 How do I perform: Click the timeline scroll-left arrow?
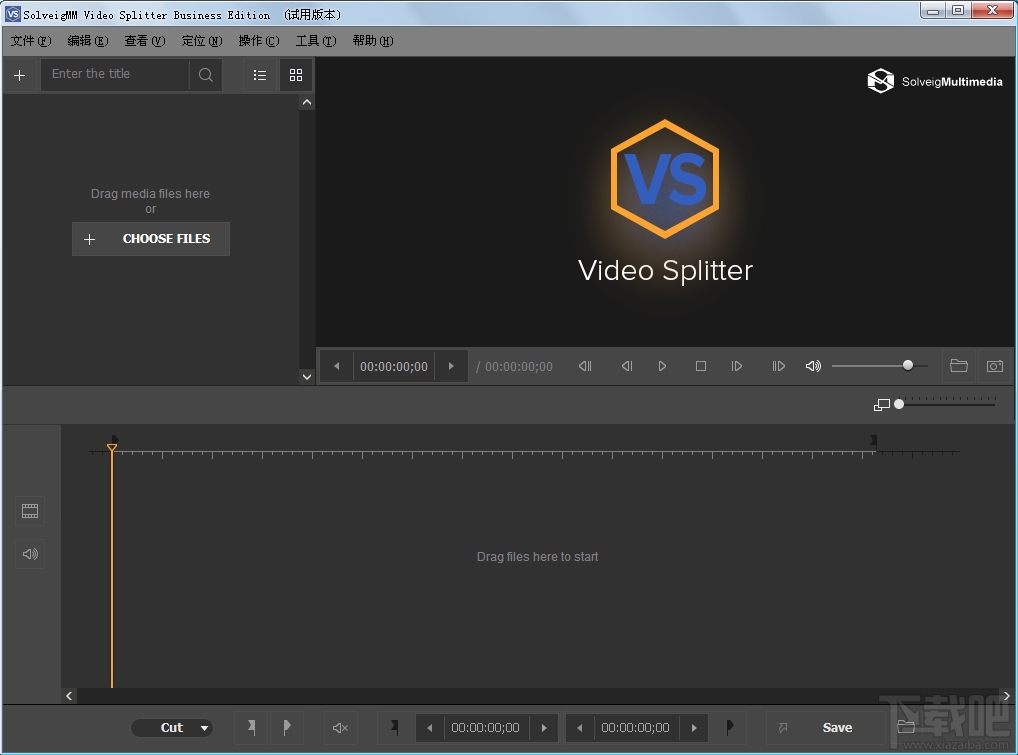point(69,696)
